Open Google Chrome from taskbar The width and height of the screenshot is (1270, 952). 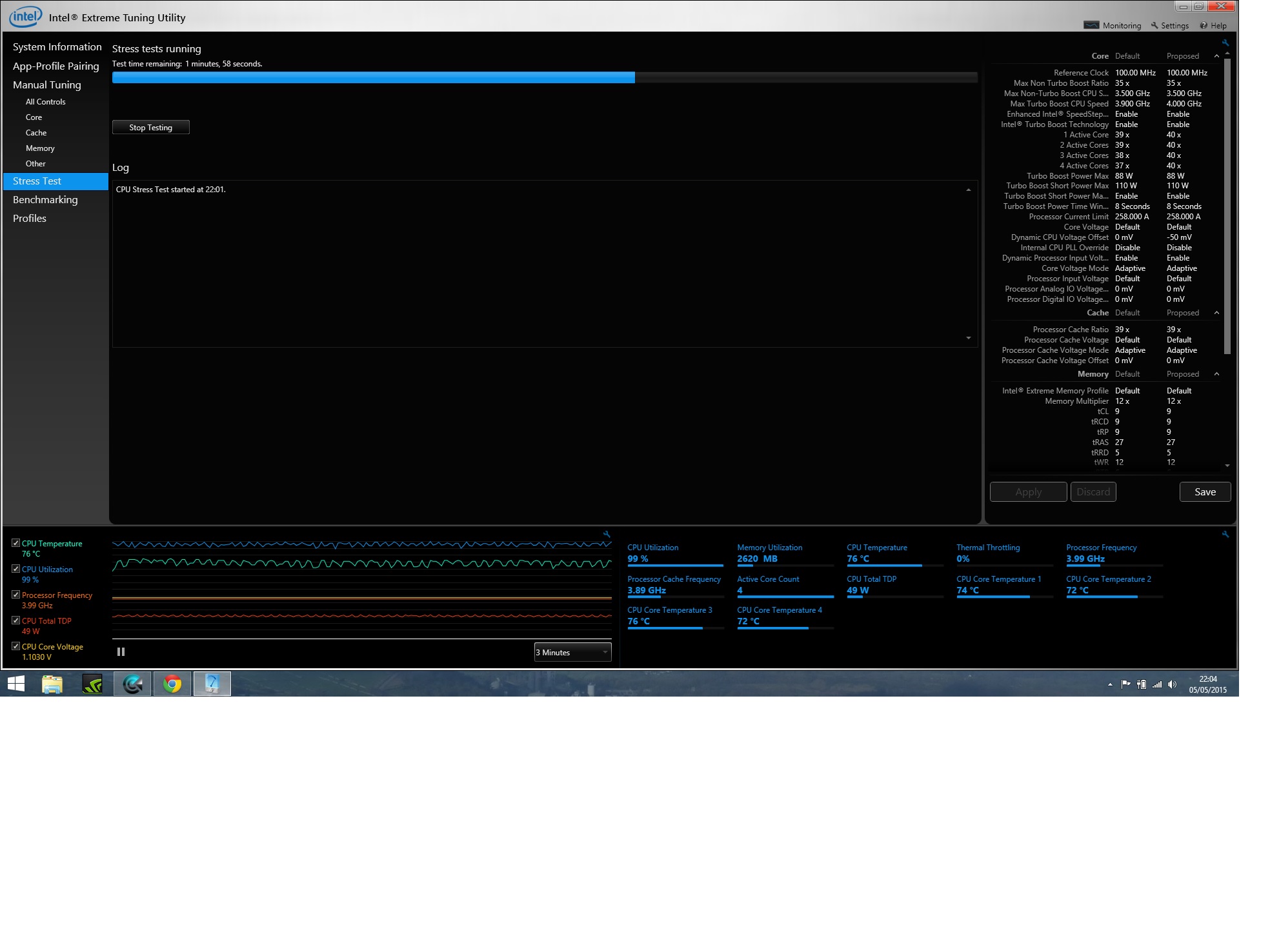(x=172, y=684)
